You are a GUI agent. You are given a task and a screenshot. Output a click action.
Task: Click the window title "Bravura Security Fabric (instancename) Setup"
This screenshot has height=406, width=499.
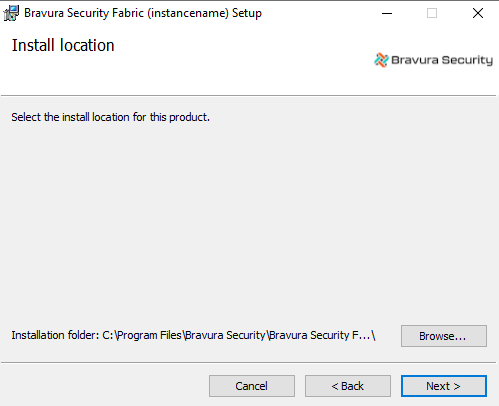click(x=143, y=13)
